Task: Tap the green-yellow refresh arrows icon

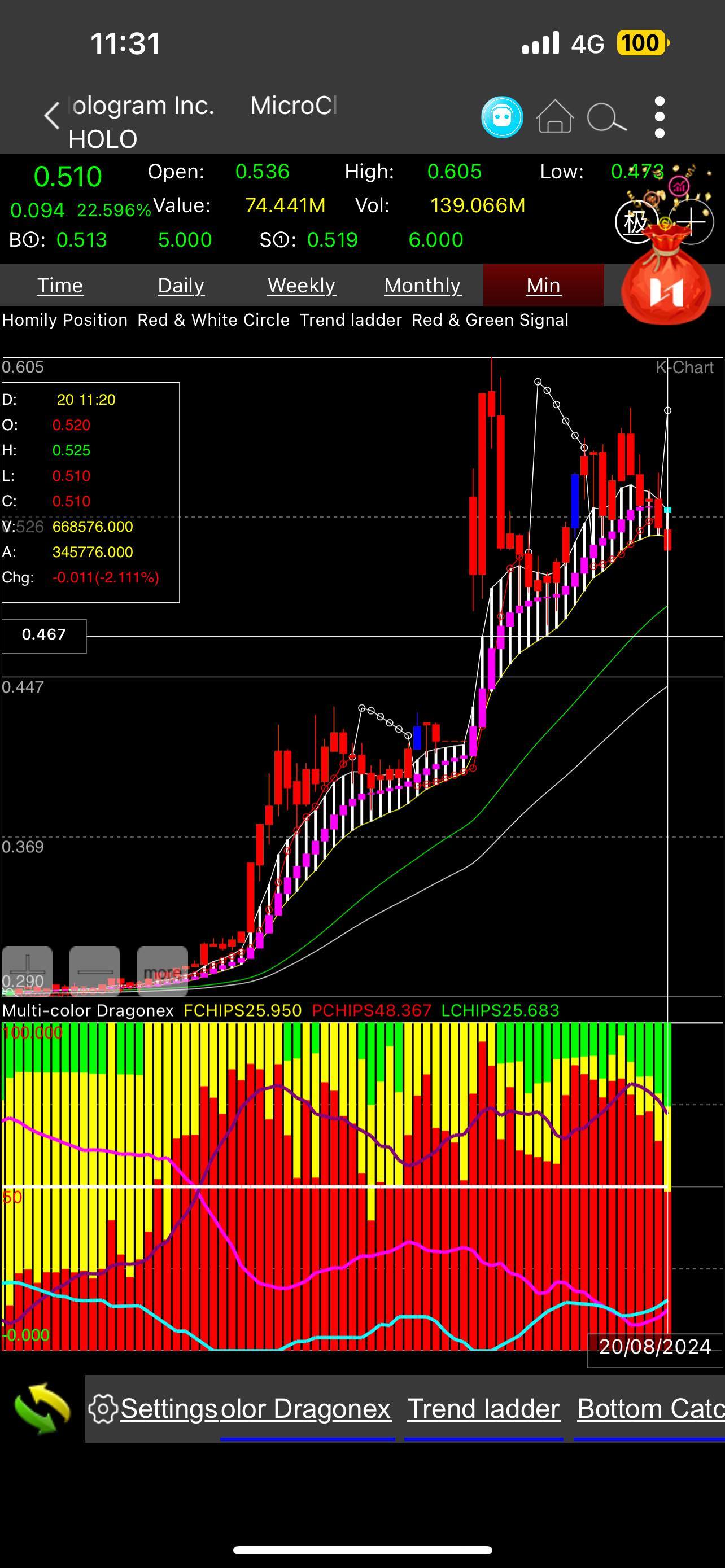Action: (42, 1408)
